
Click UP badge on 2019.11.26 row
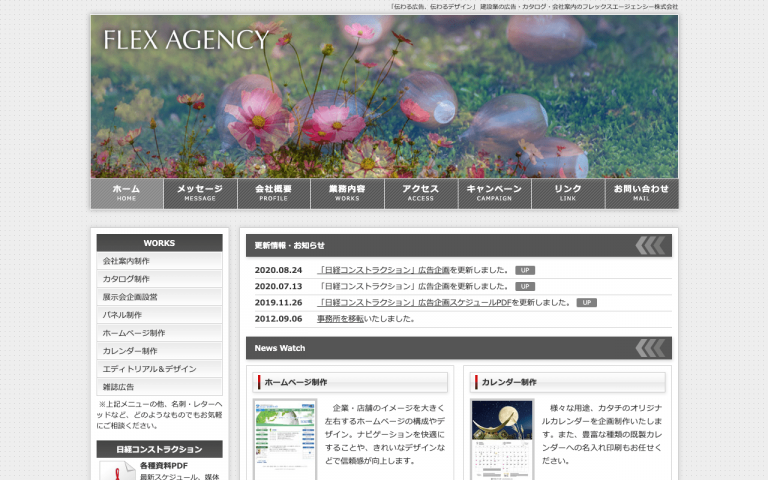tap(587, 303)
